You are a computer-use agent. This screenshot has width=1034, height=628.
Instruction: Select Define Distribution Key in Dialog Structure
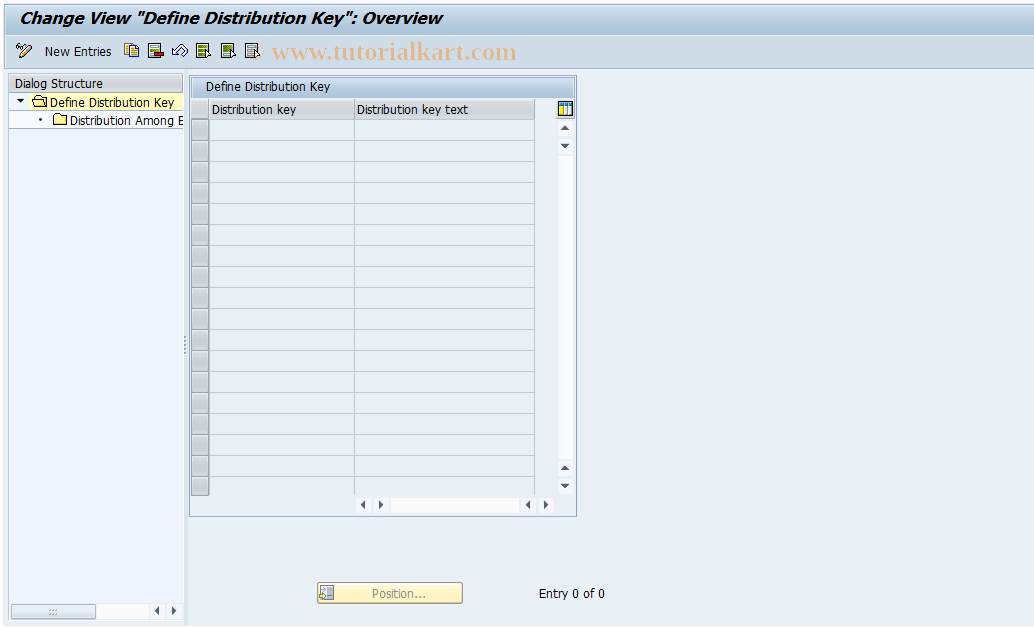click(x=113, y=101)
